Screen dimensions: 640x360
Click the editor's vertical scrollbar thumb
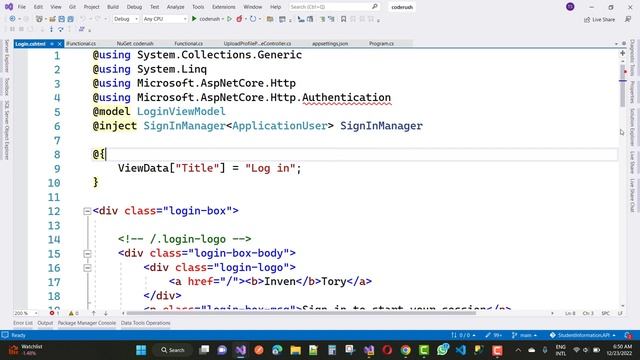pos(622,86)
